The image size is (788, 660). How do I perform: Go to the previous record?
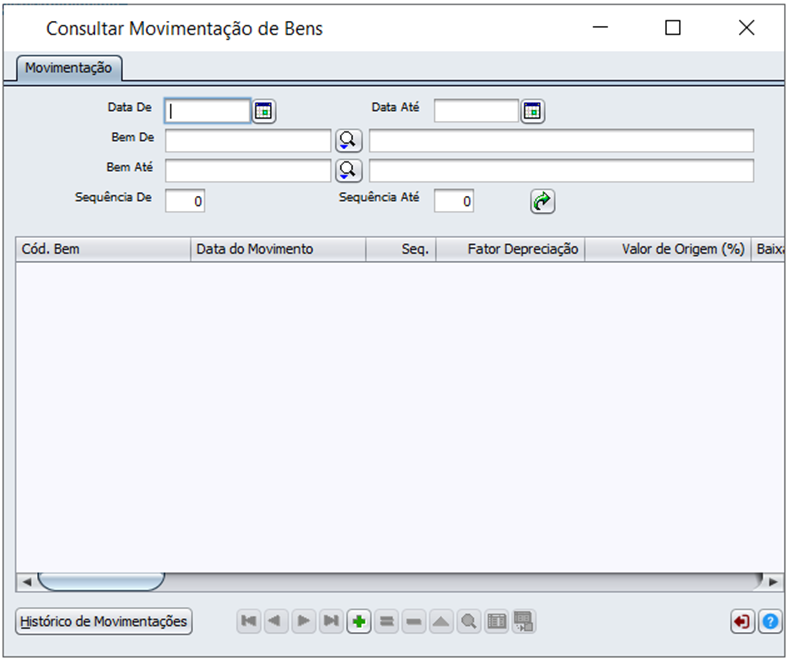[276, 621]
